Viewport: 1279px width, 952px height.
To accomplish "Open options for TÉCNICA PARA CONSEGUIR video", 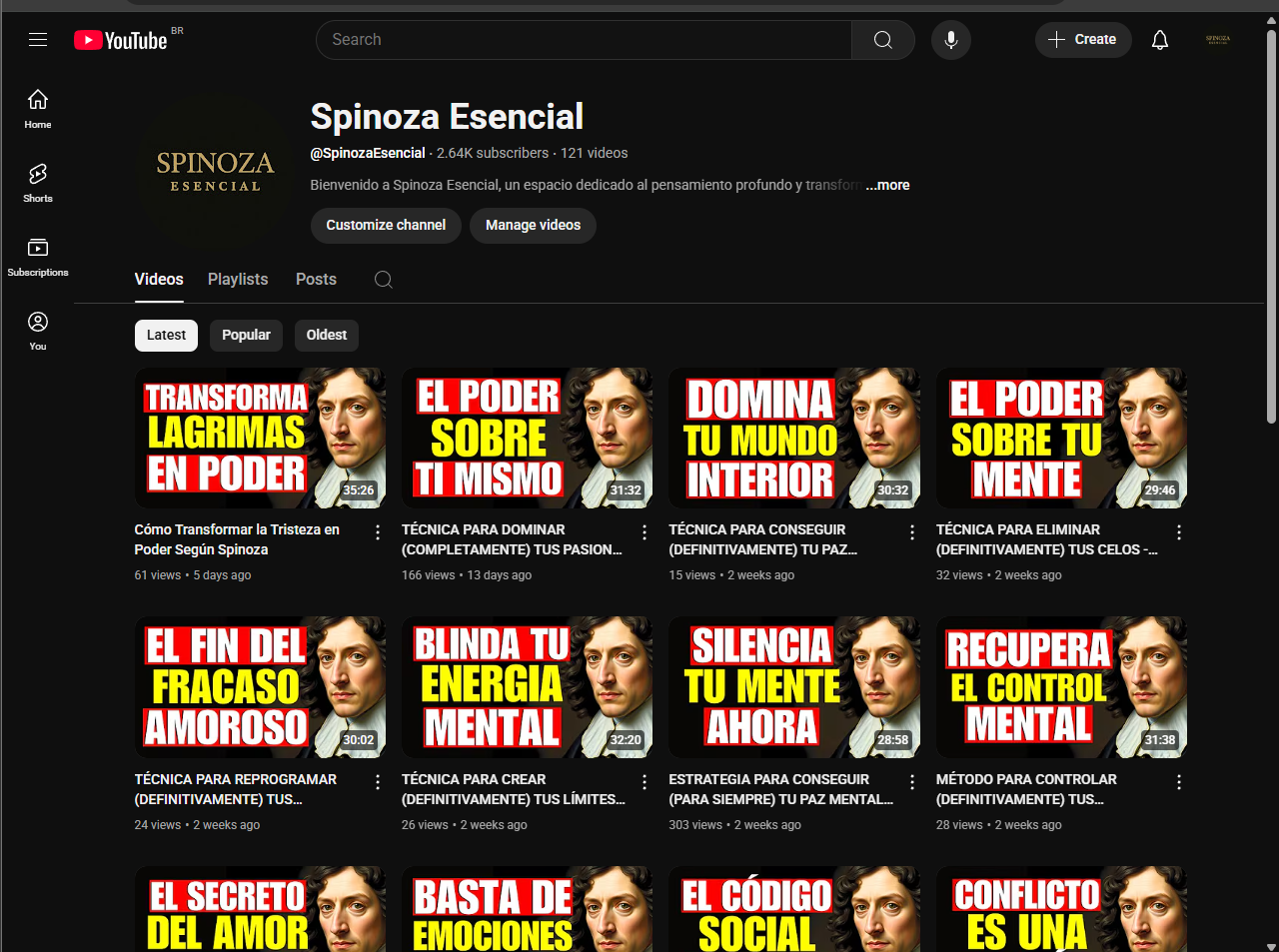I will (x=912, y=532).
